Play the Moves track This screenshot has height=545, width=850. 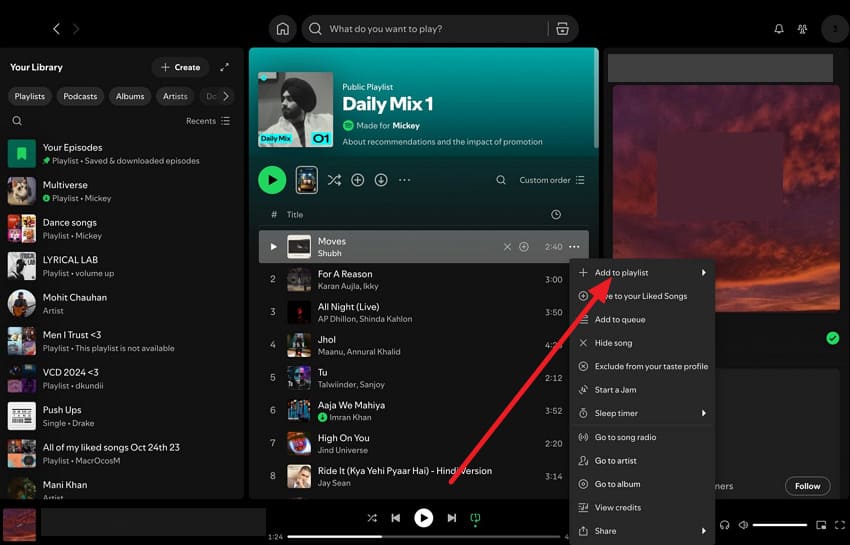273,247
